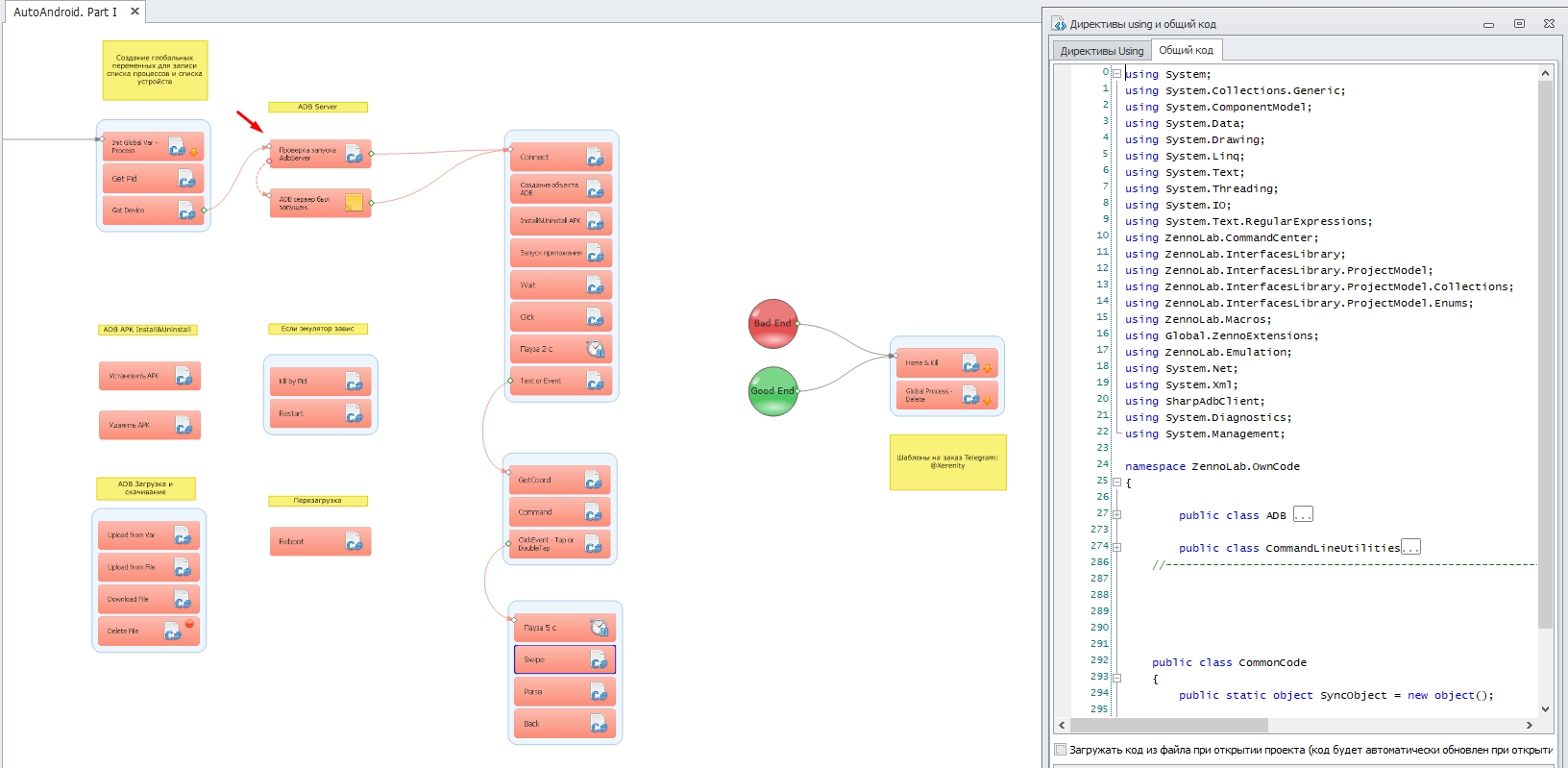Viewport: 1568px width, 768px height.
Task: Collapse the namespace block at line 25
Action: click(1116, 483)
